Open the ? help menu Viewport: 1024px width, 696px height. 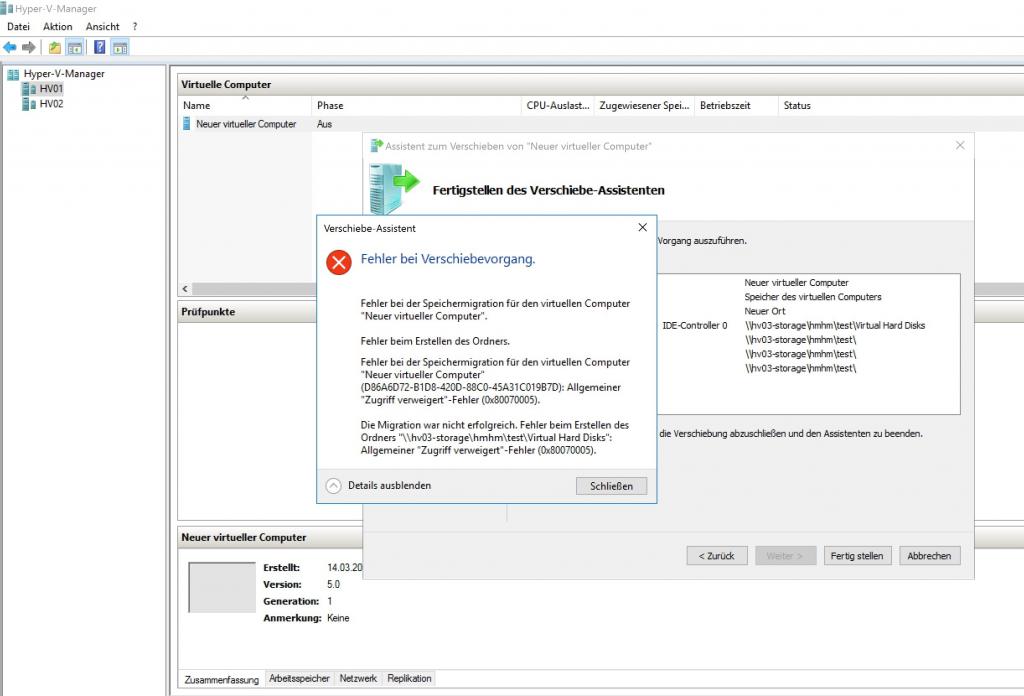135,27
